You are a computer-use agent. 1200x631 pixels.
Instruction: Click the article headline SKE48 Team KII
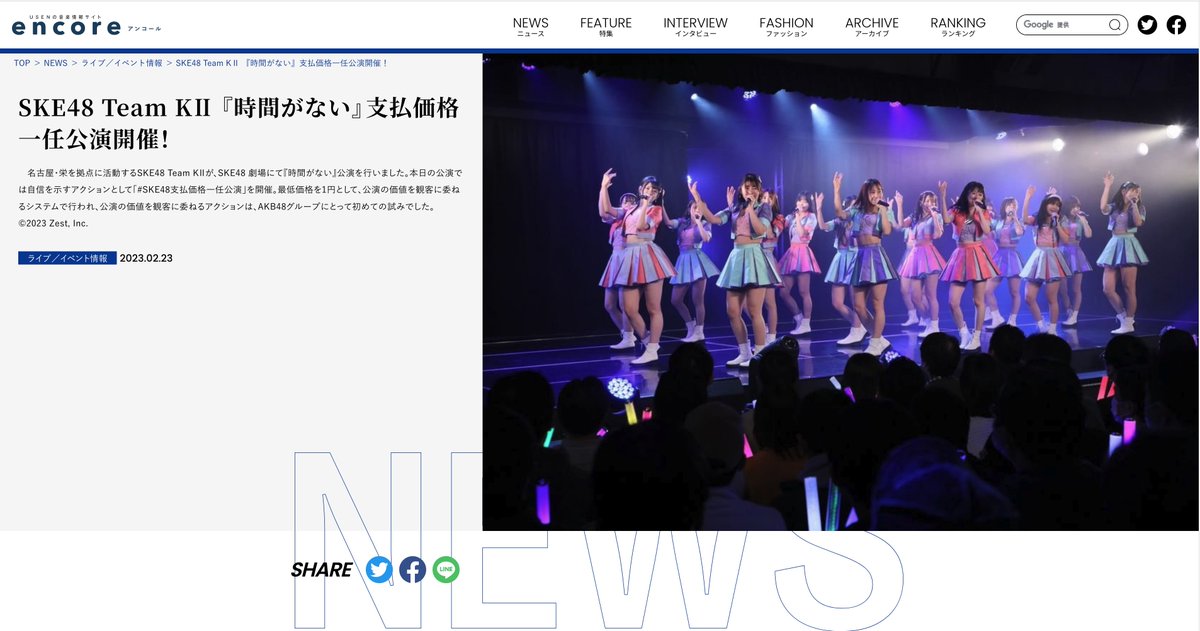[x=239, y=123]
